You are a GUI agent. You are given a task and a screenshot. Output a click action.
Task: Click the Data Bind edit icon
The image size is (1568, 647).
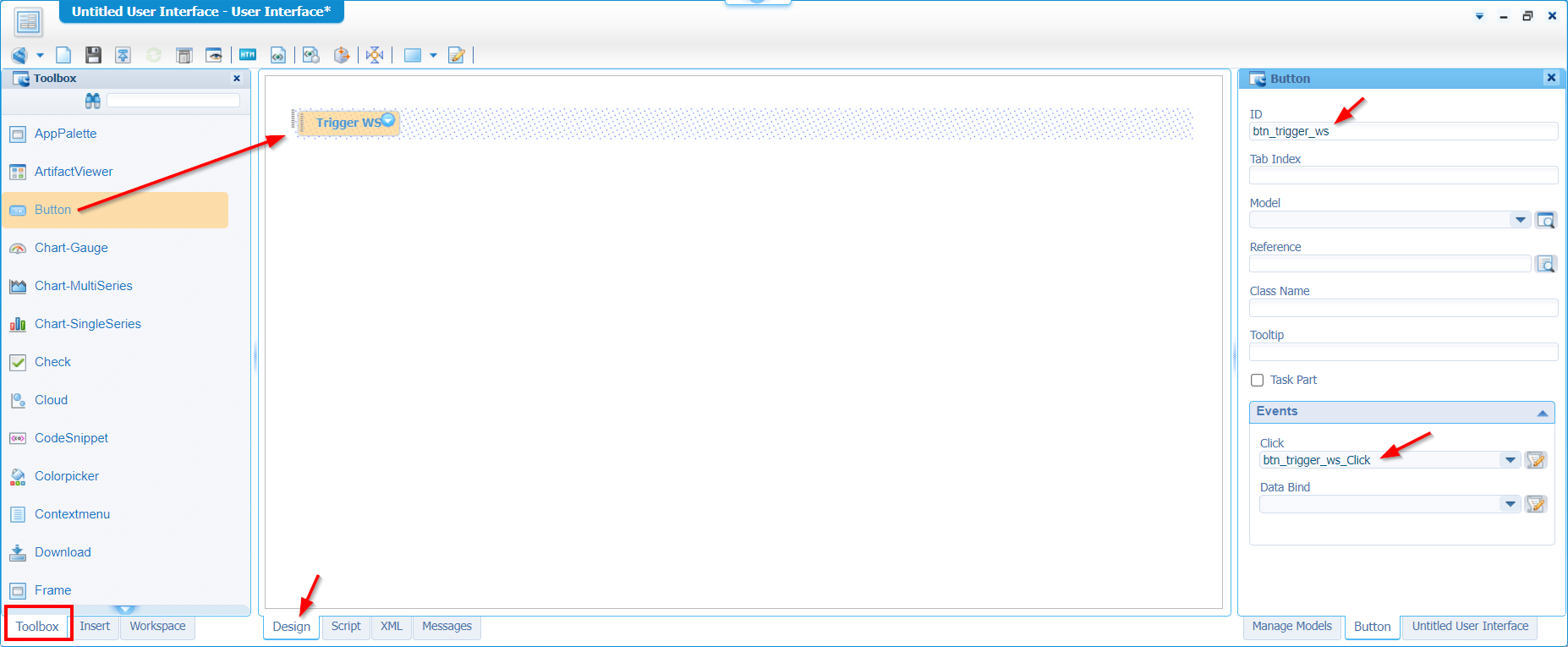pos(1535,504)
